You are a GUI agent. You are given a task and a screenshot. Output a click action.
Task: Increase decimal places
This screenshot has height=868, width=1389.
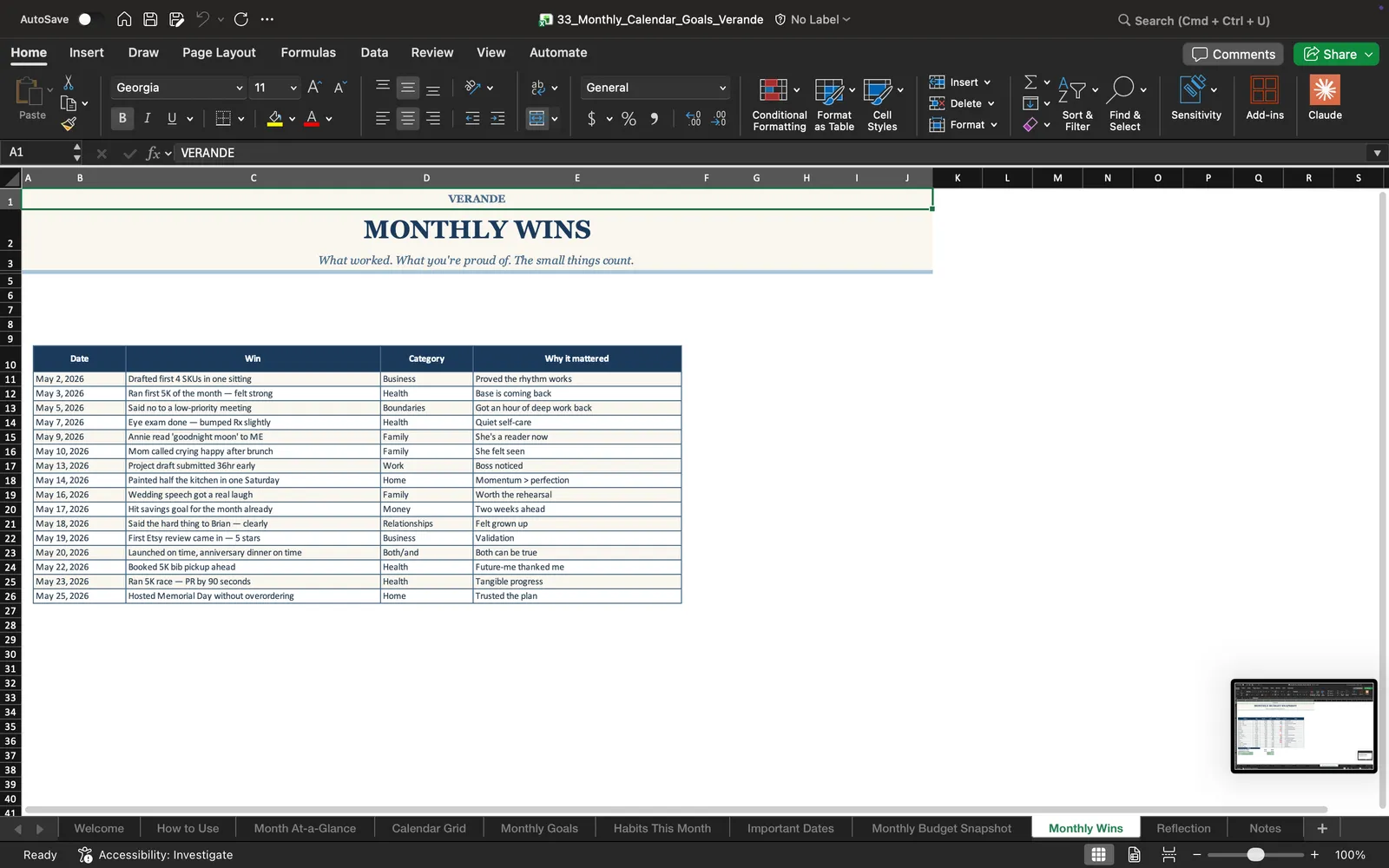[693, 118]
